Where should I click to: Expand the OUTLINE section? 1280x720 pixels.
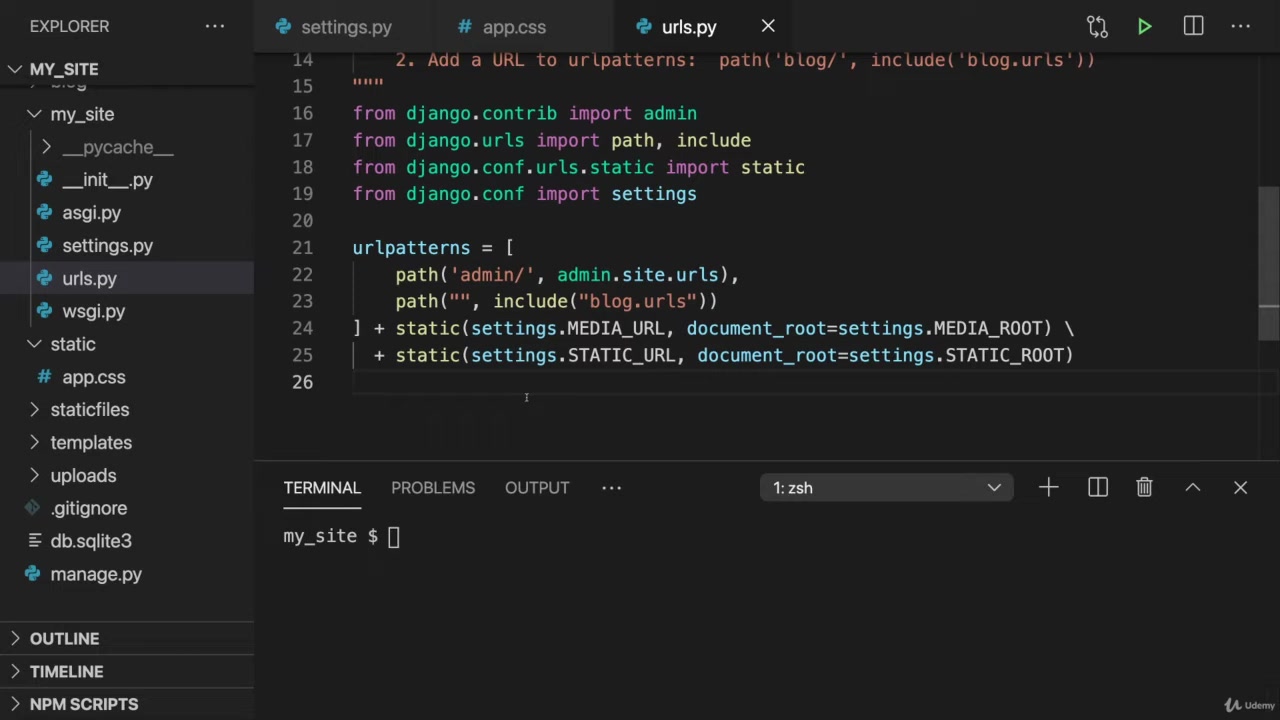tap(64, 639)
